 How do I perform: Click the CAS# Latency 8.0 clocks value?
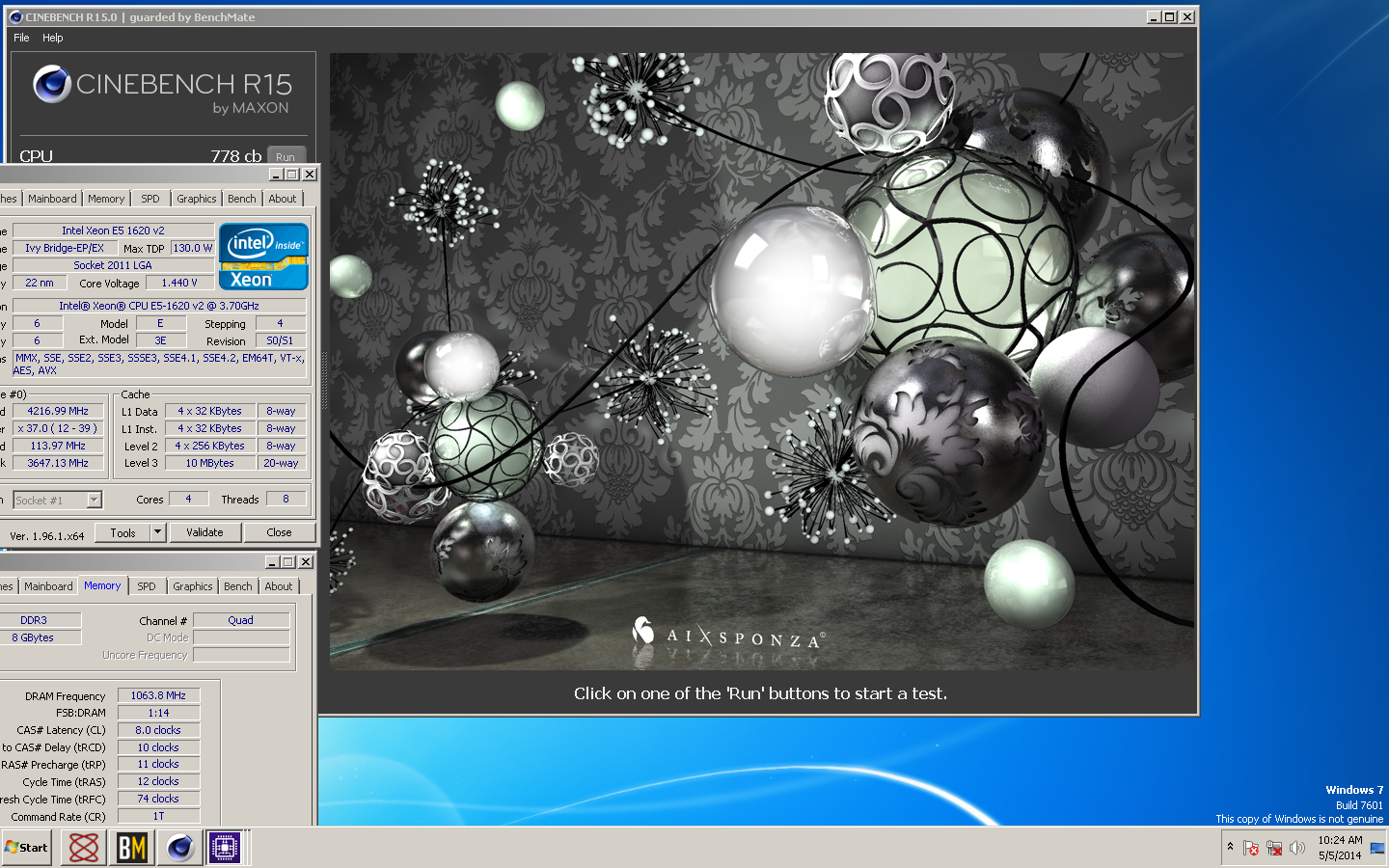[x=158, y=730]
